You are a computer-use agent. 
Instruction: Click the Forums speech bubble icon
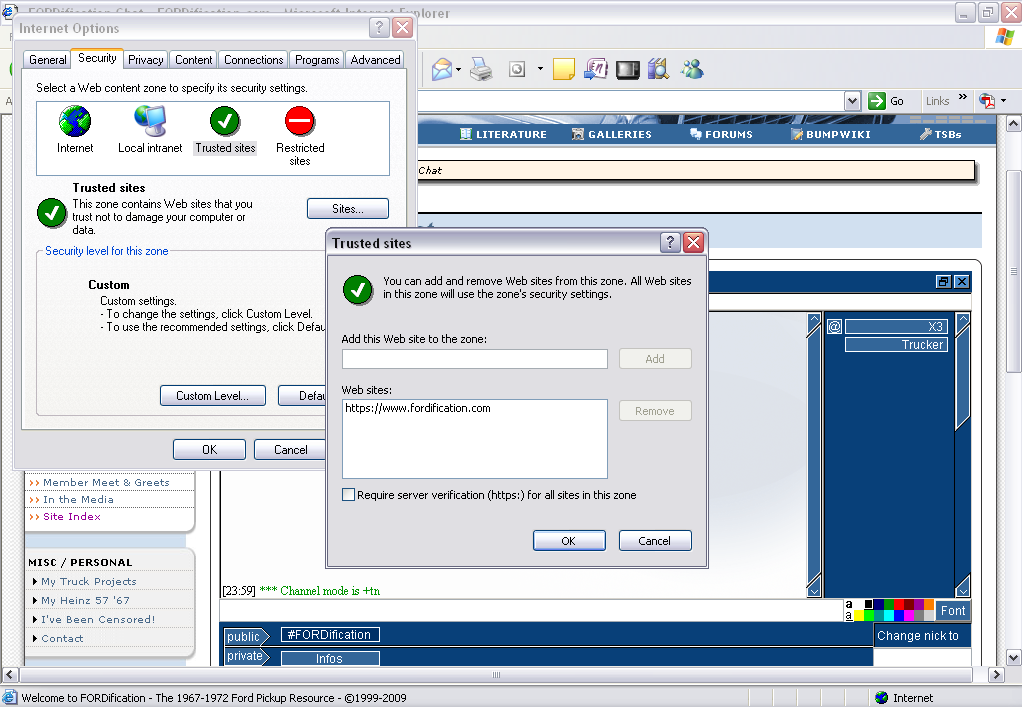pos(695,134)
